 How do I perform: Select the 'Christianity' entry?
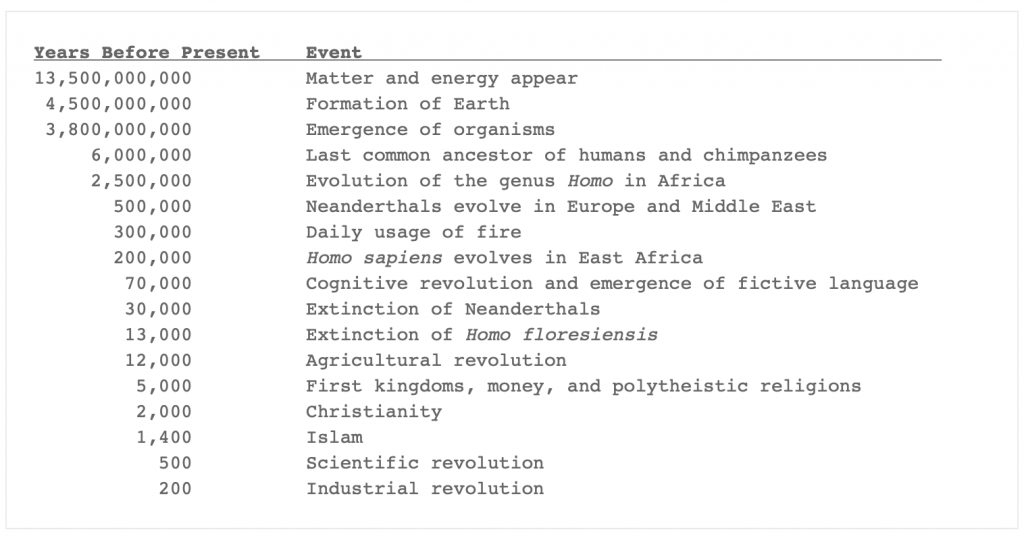tap(374, 411)
